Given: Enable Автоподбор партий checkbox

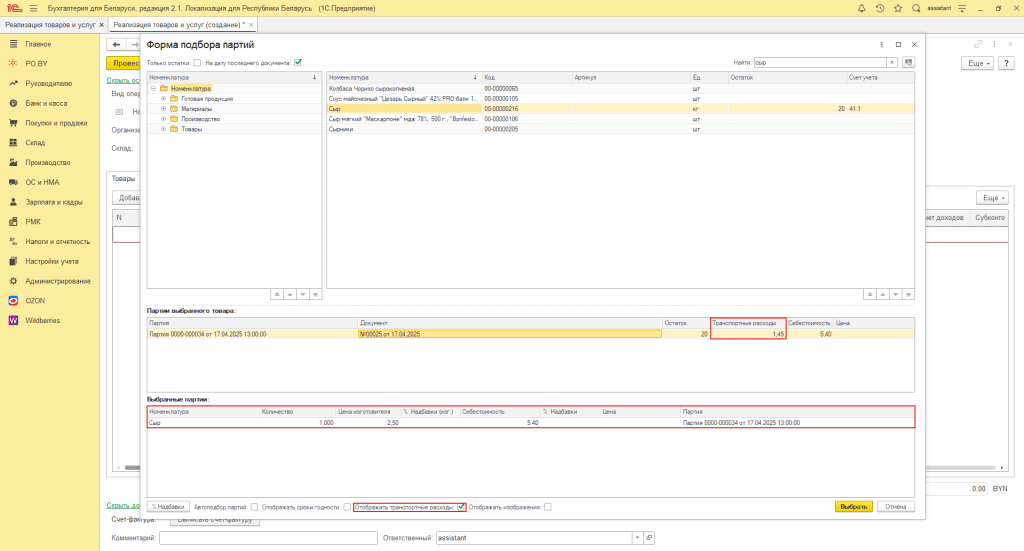Looking at the screenshot, I should (x=255, y=507).
